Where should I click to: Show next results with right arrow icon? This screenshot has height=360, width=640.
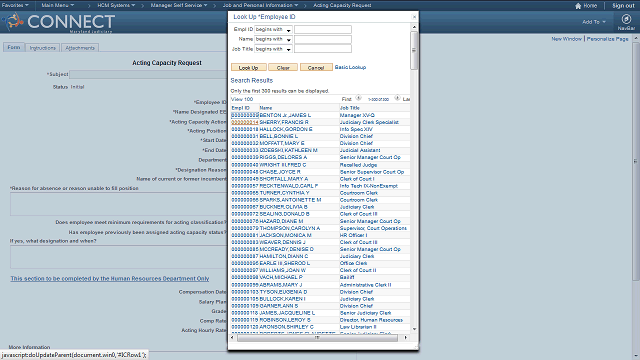(397, 98)
